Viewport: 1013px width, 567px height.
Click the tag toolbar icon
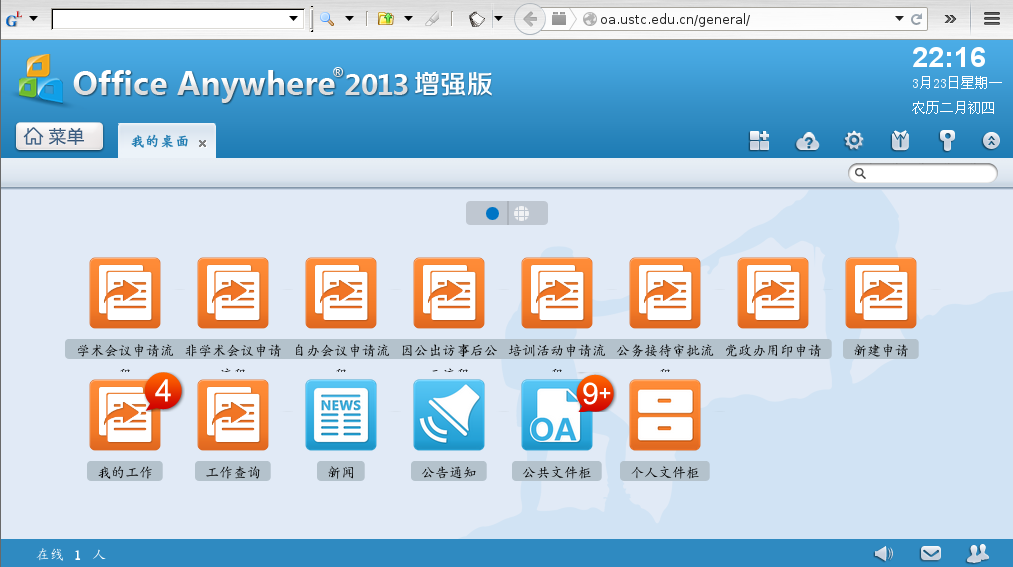(x=477, y=19)
